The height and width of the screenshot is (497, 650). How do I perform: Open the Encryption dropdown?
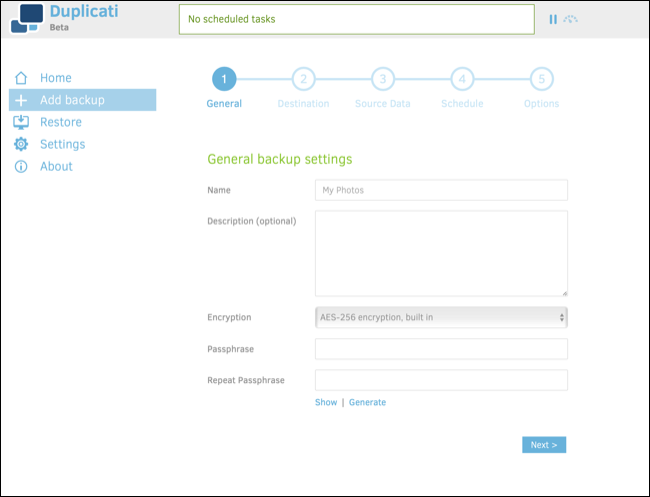[x=441, y=317]
